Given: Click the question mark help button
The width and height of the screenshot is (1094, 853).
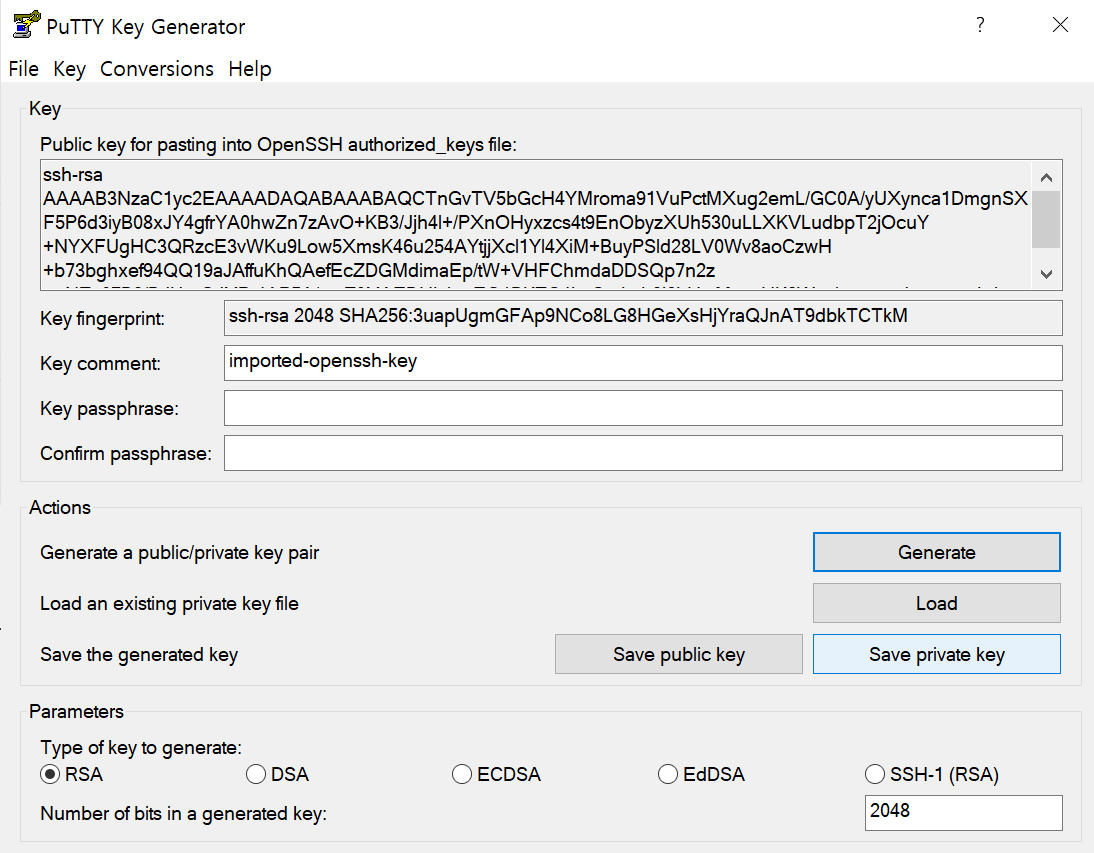Looking at the screenshot, I should tap(980, 25).
